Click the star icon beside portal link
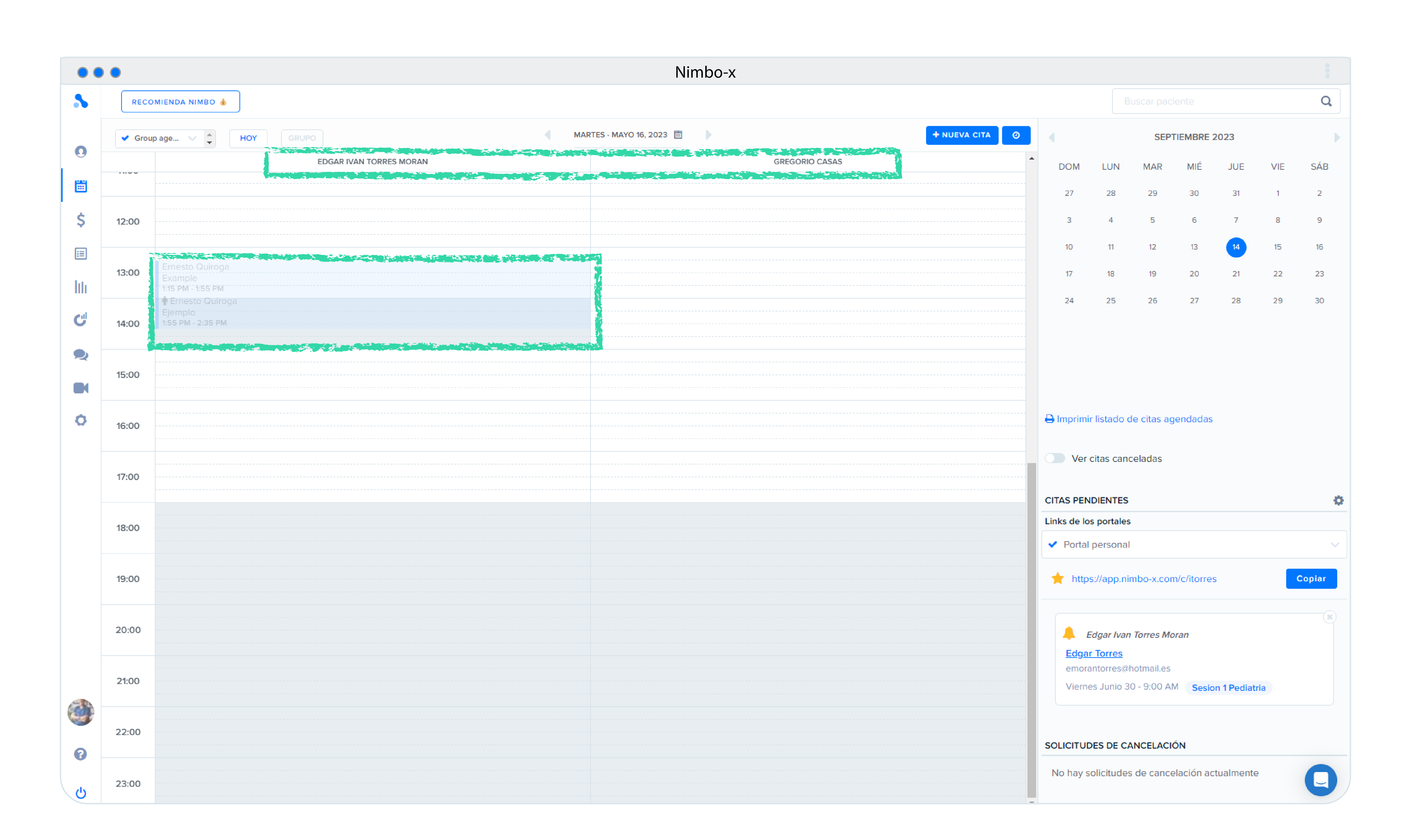 point(1058,578)
